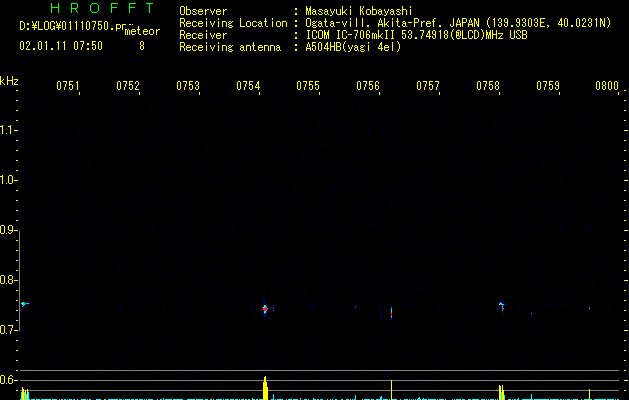Viewport: 629px width, 400px height.
Task: Click the 0758 time marker
Action: tap(488, 86)
